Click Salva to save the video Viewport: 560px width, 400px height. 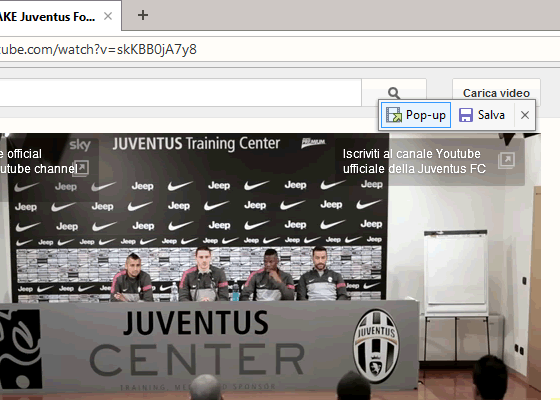(482, 115)
